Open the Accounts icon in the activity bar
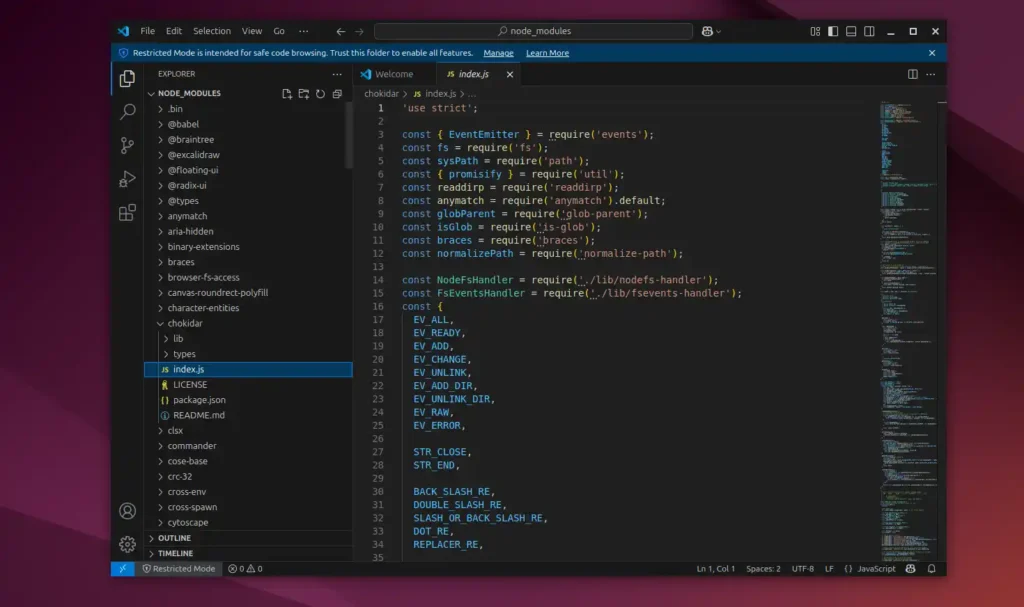The image size is (1024, 607). tap(127, 511)
